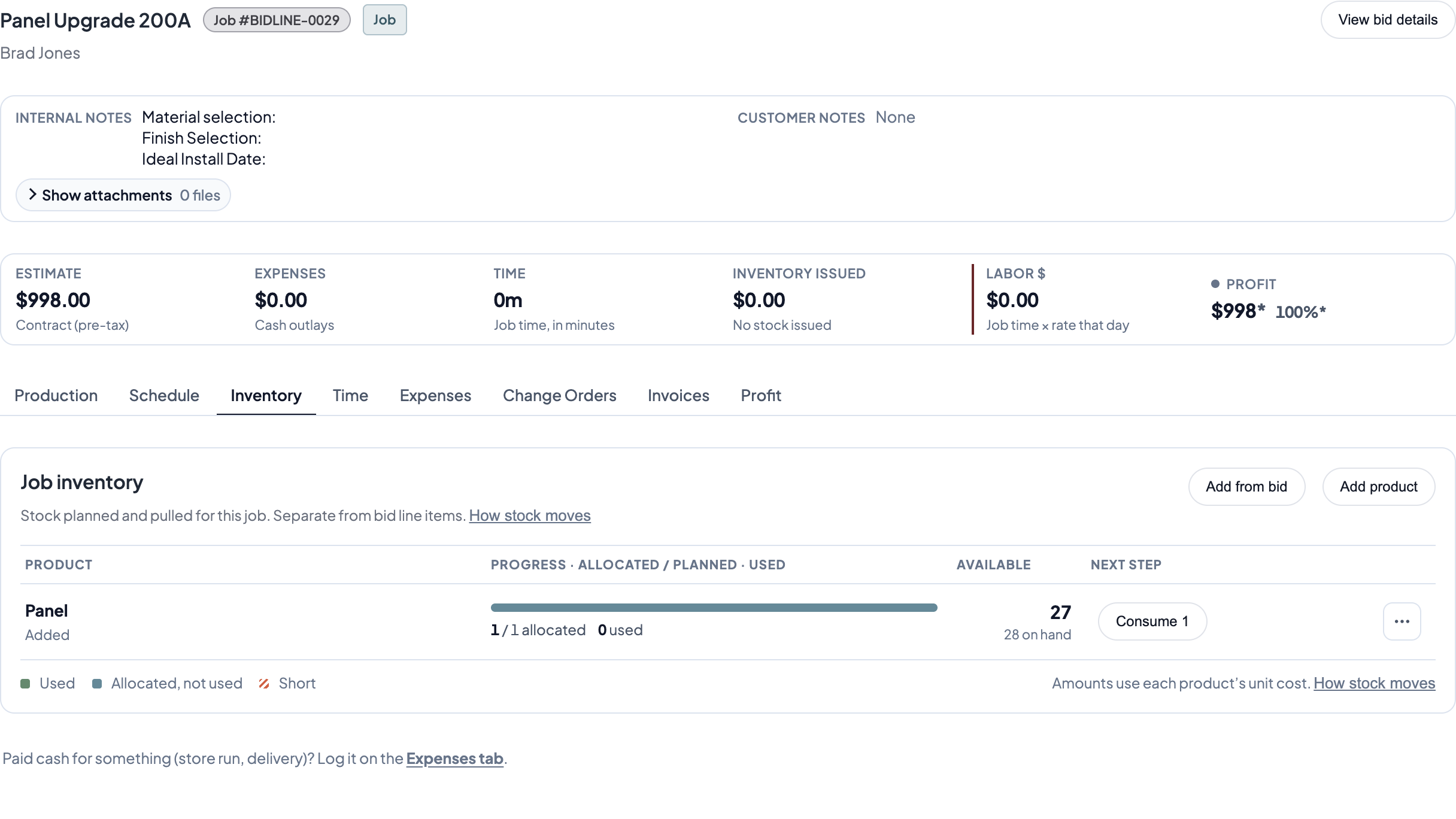The height and width of the screenshot is (819, 1456).
Task: Click the 100%* profit margin
Action: (x=1300, y=312)
